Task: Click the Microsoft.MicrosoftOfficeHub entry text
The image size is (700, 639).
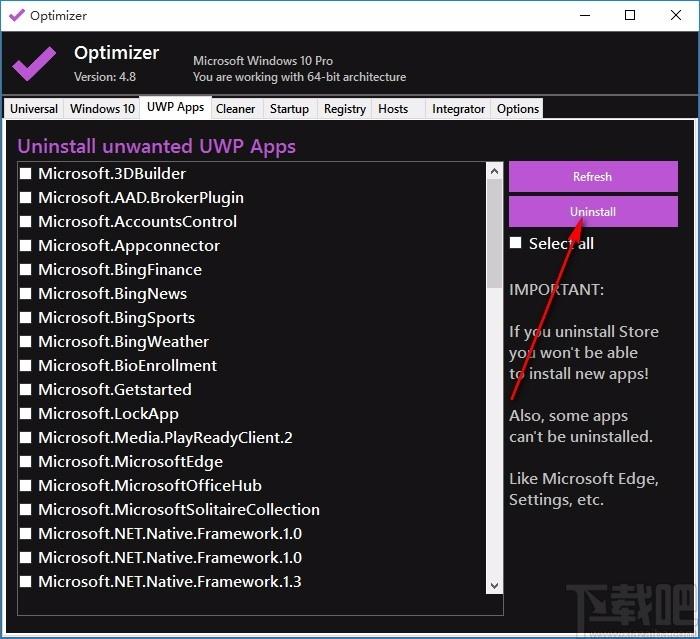Action: (x=150, y=485)
